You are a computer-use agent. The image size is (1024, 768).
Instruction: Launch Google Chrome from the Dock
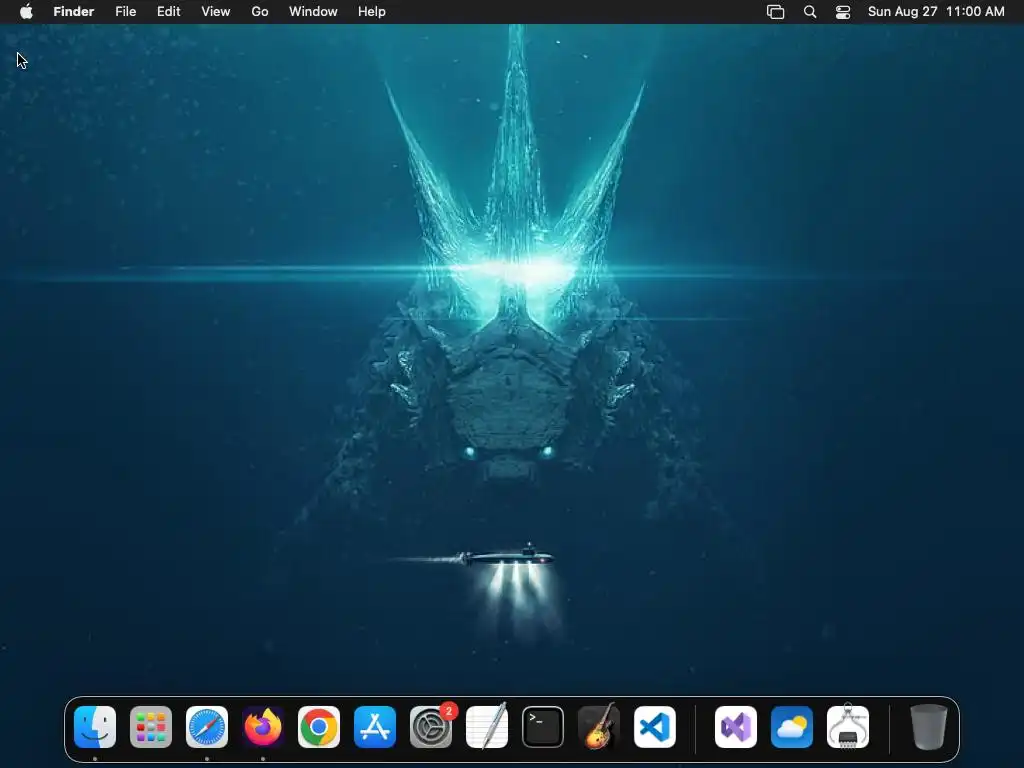319,727
